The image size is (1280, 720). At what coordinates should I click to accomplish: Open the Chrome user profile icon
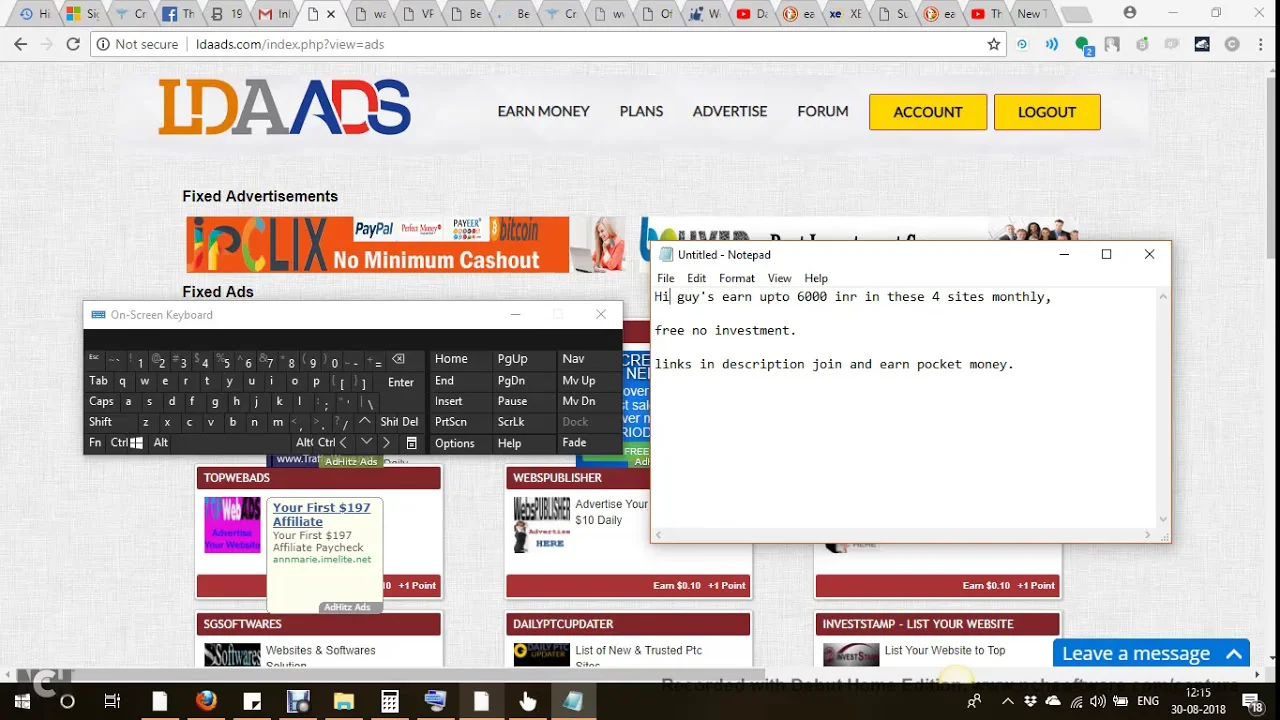click(1130, 13)
